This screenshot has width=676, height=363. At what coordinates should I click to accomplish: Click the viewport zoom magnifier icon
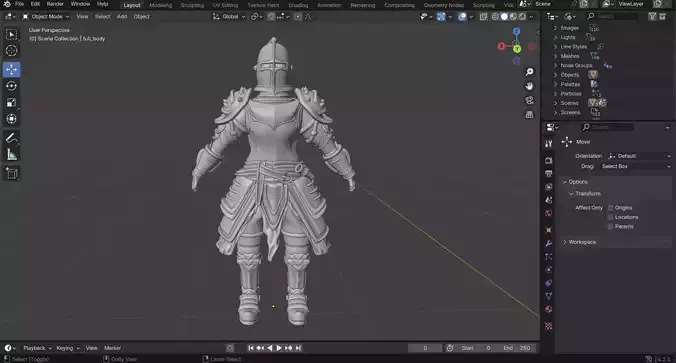pos(529,72)
